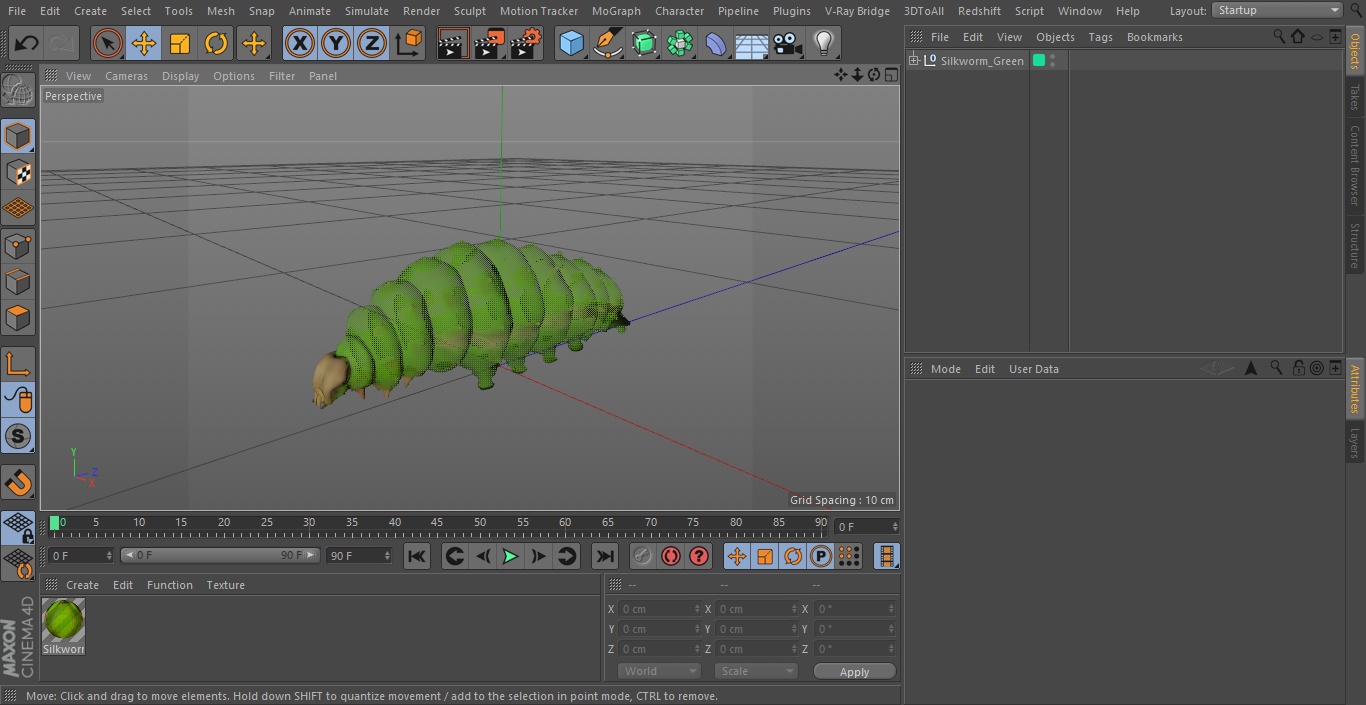Toggle Autokeying button
The height and width of the screenshot is (705, 1366).
[x=671, y=556]
